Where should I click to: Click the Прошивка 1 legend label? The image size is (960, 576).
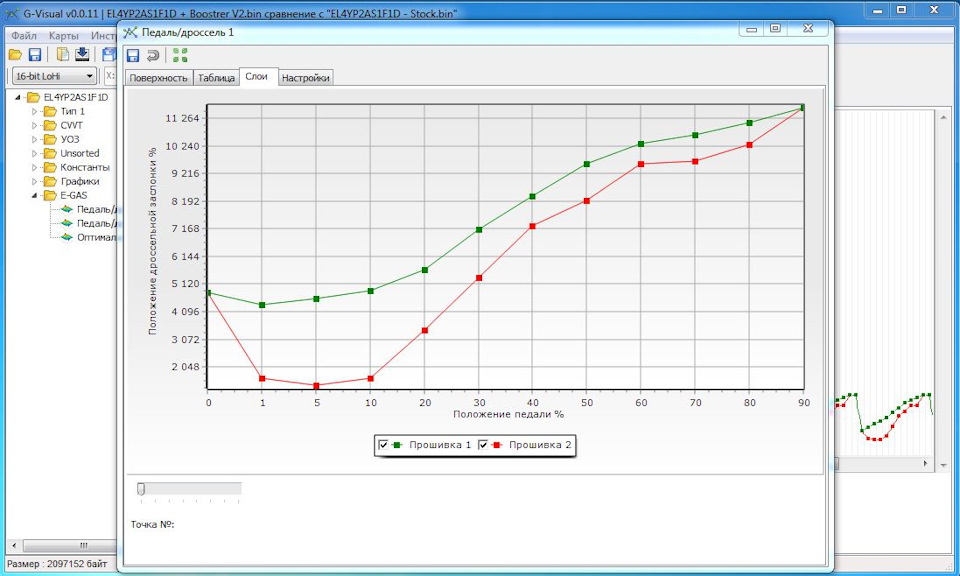pyautogui.click(x=440, y=445)
